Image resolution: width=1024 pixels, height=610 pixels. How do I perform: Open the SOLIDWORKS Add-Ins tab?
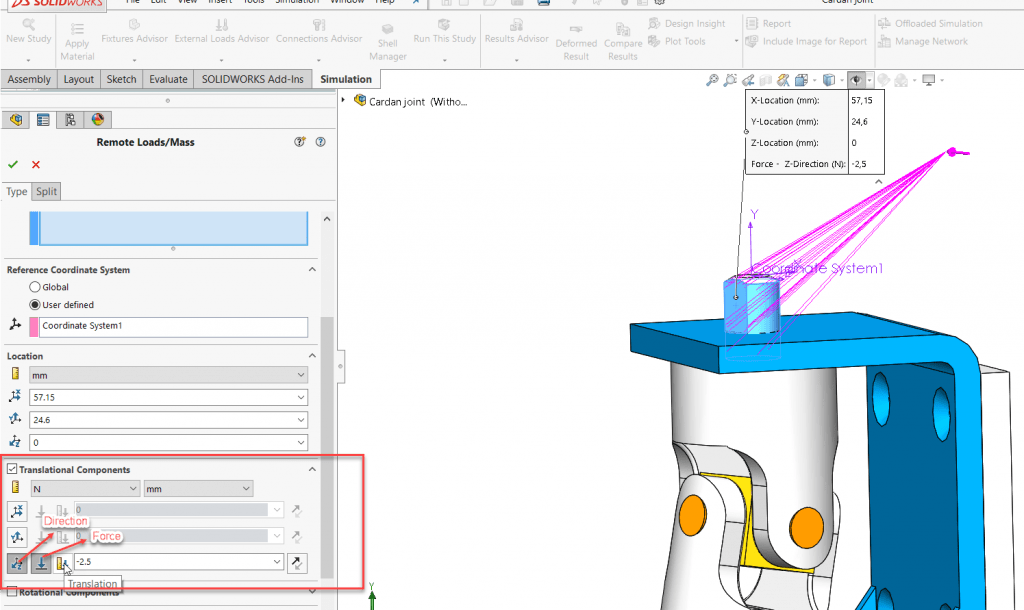click(x=253, y=79)
